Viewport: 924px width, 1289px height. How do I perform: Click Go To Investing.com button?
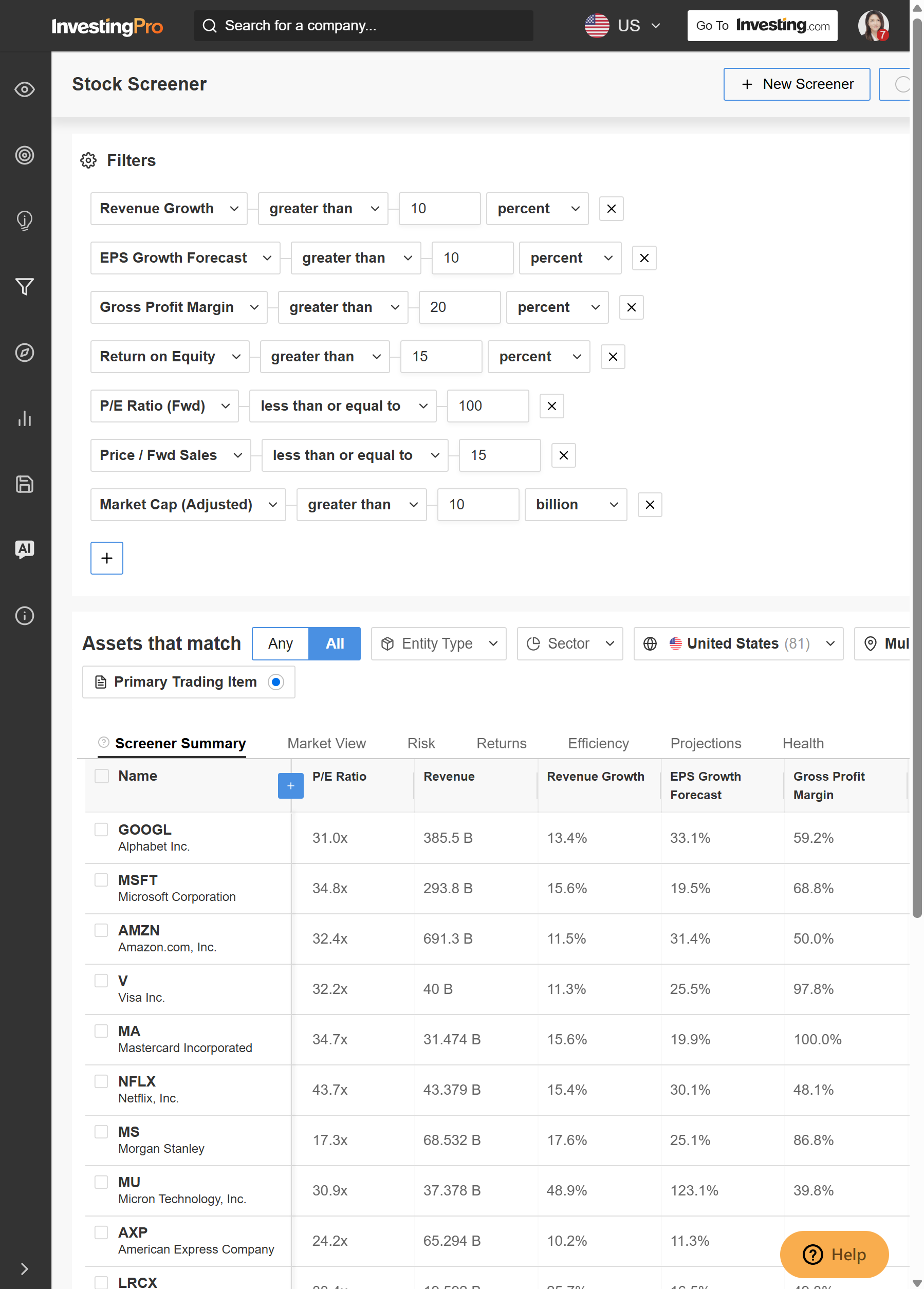tap(762, 26)
